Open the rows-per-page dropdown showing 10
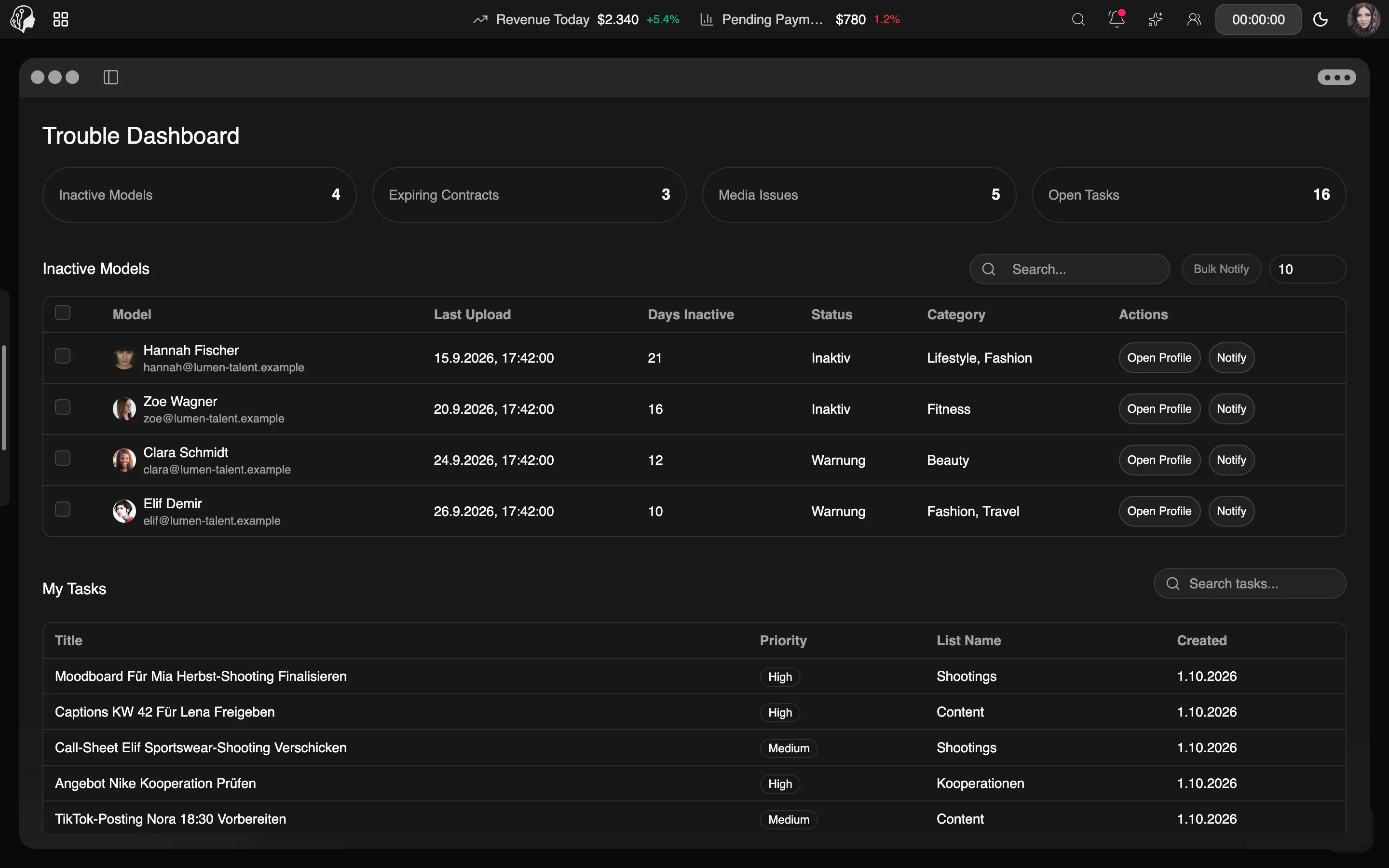The width and height of the screenshot is (1389, 868). 1307,269
